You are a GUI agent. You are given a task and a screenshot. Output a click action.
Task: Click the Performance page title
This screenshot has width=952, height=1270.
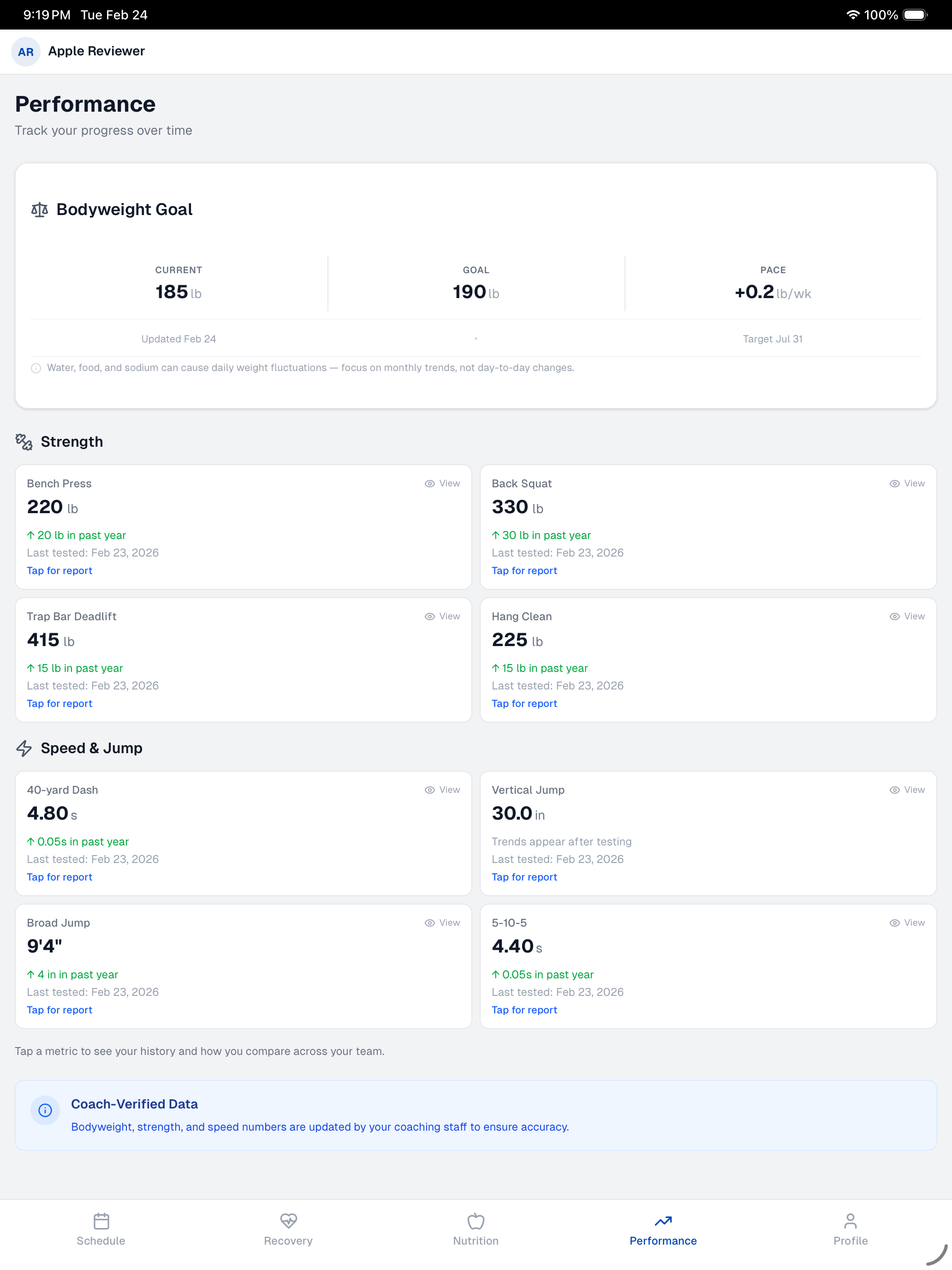(85, 104)
